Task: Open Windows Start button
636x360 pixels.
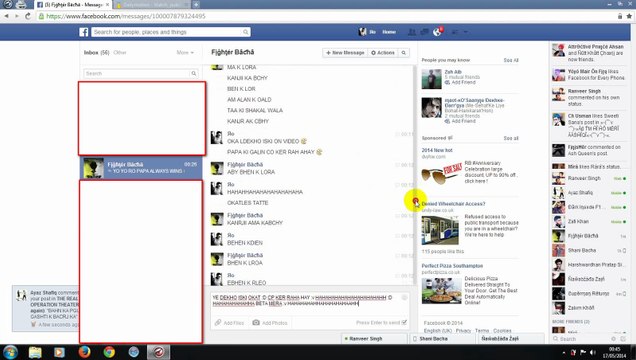Action: pyautogui.click(x=10, y=352)
